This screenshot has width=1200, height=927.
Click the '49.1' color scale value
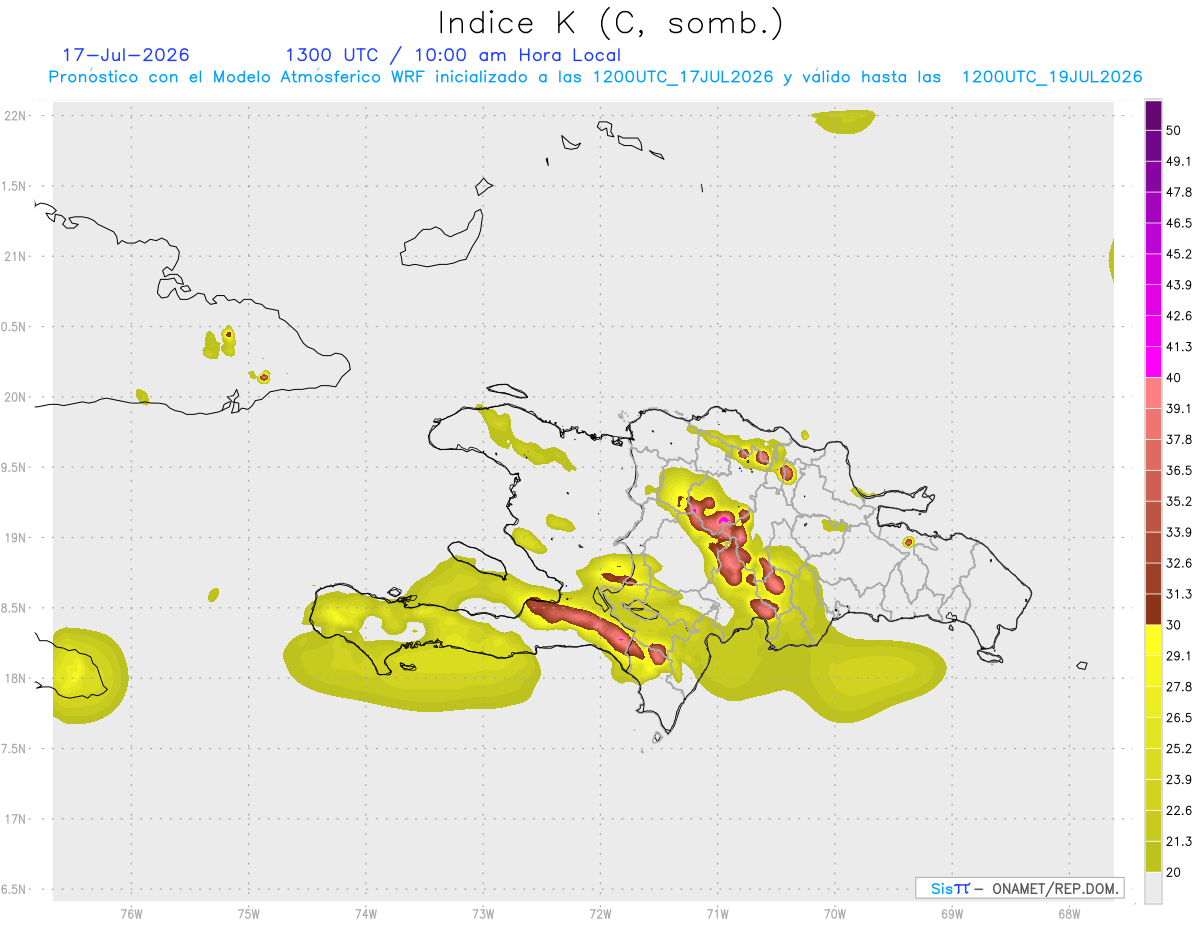click(1179, 161)
